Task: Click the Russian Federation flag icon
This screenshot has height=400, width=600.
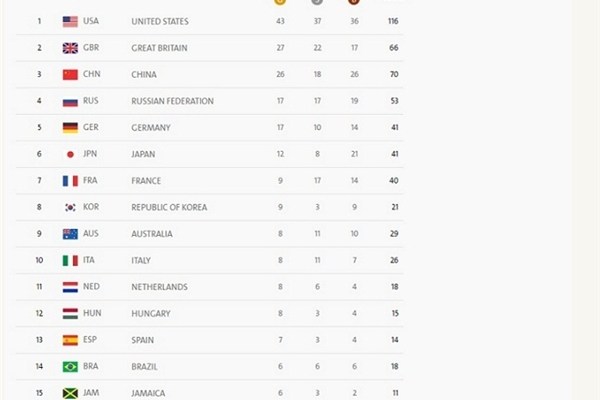Action: (70, 101)
